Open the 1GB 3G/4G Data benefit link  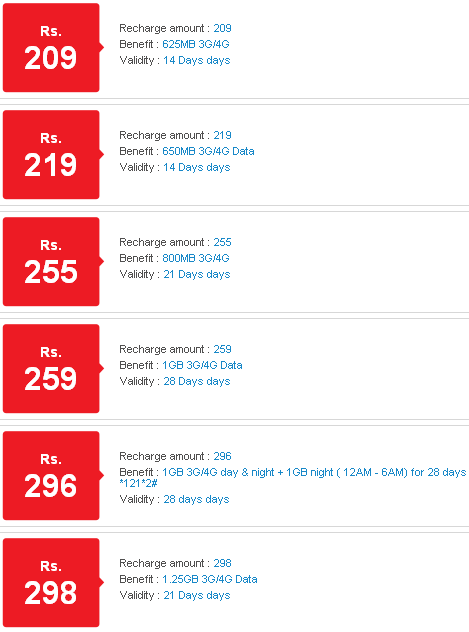coord(202,365)
